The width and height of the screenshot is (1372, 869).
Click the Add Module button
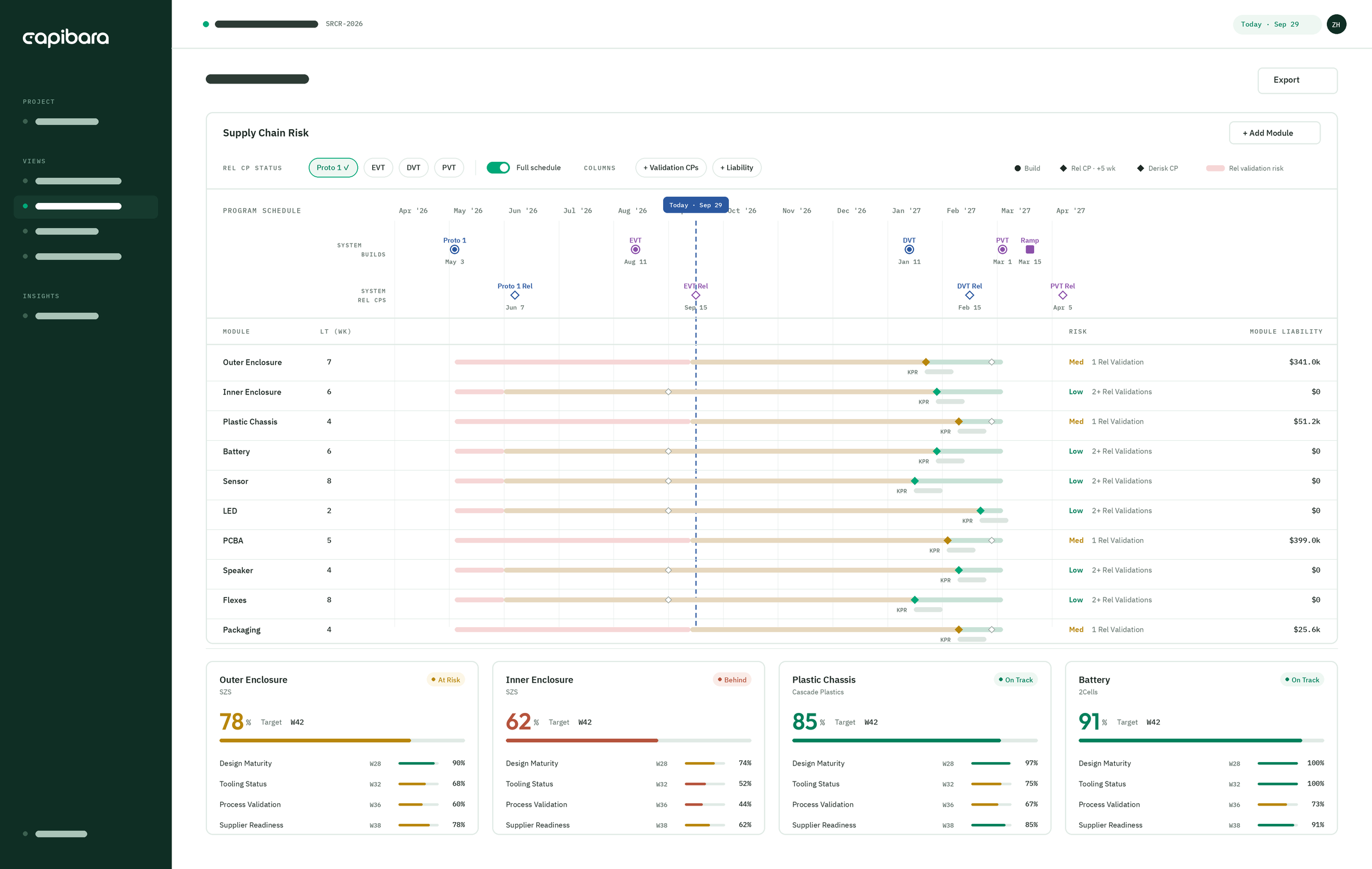pyautogui.click(x=1274, y=133)
